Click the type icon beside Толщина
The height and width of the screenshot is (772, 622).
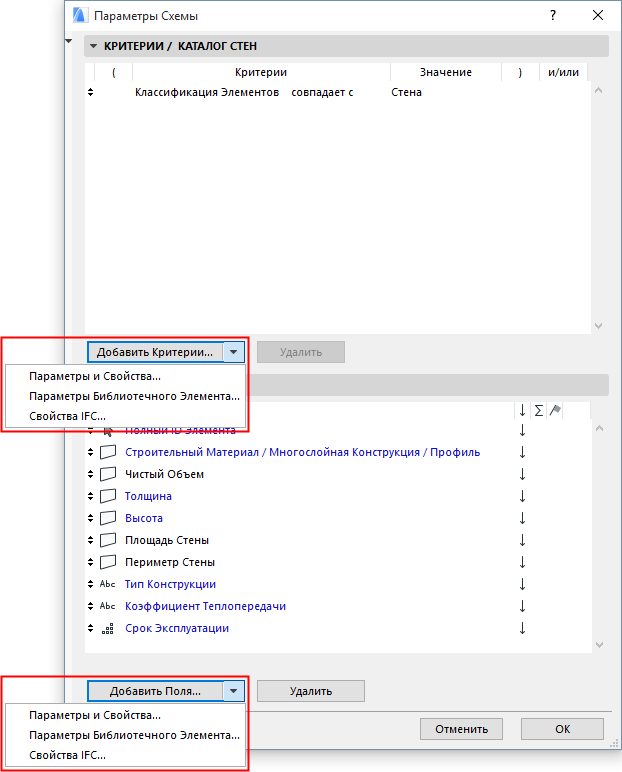tap(108, 496)
